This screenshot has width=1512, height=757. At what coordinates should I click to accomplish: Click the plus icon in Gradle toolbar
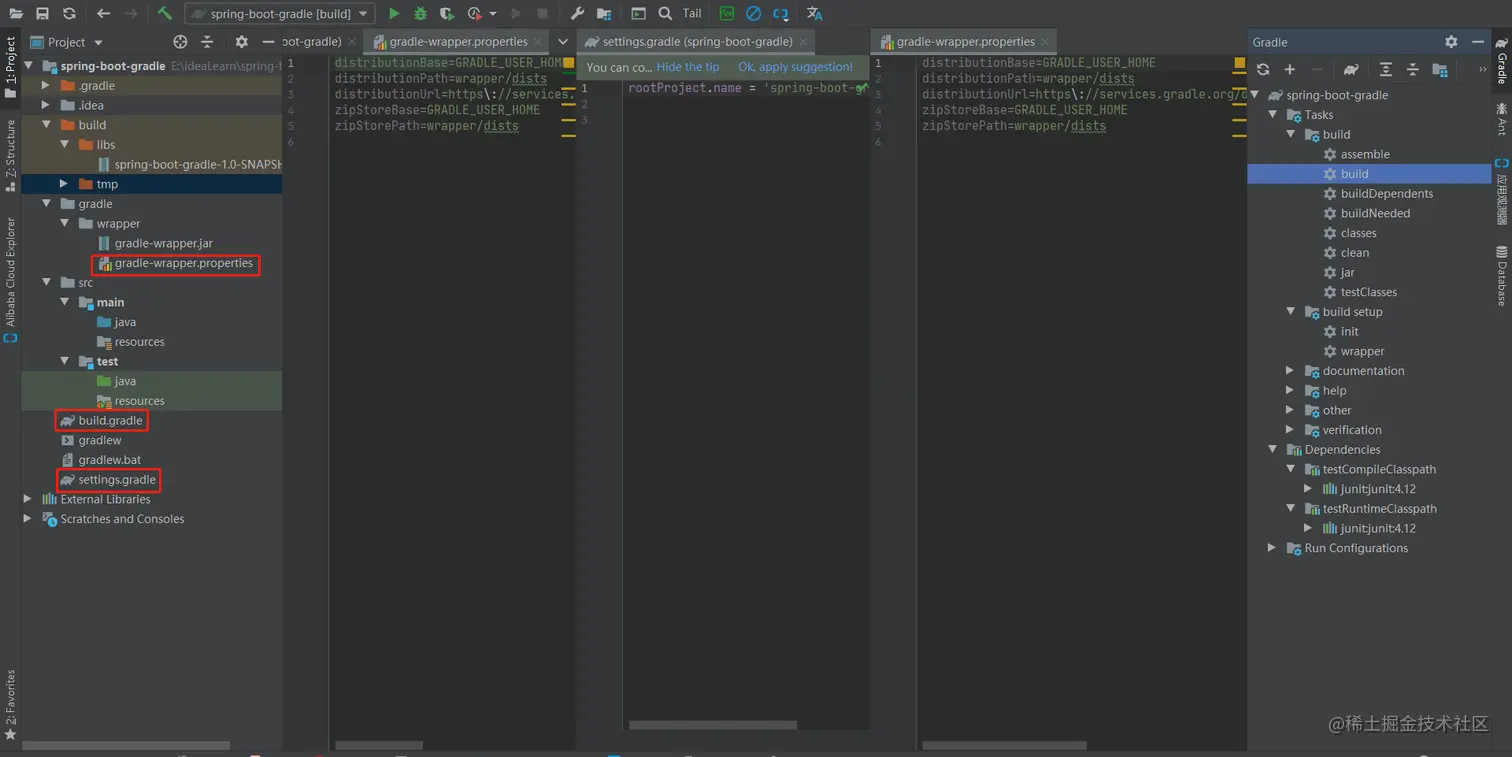coord(1290,70)
